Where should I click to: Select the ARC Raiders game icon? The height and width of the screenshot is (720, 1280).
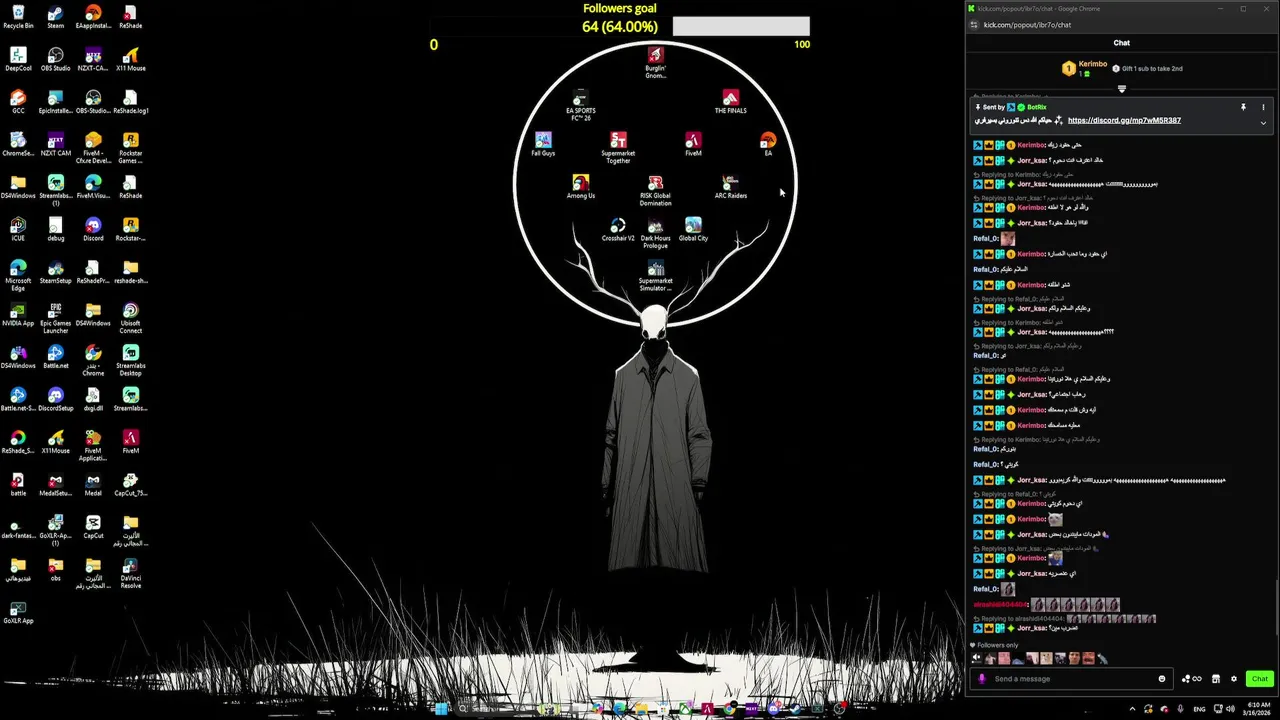(x=730, y=187)
